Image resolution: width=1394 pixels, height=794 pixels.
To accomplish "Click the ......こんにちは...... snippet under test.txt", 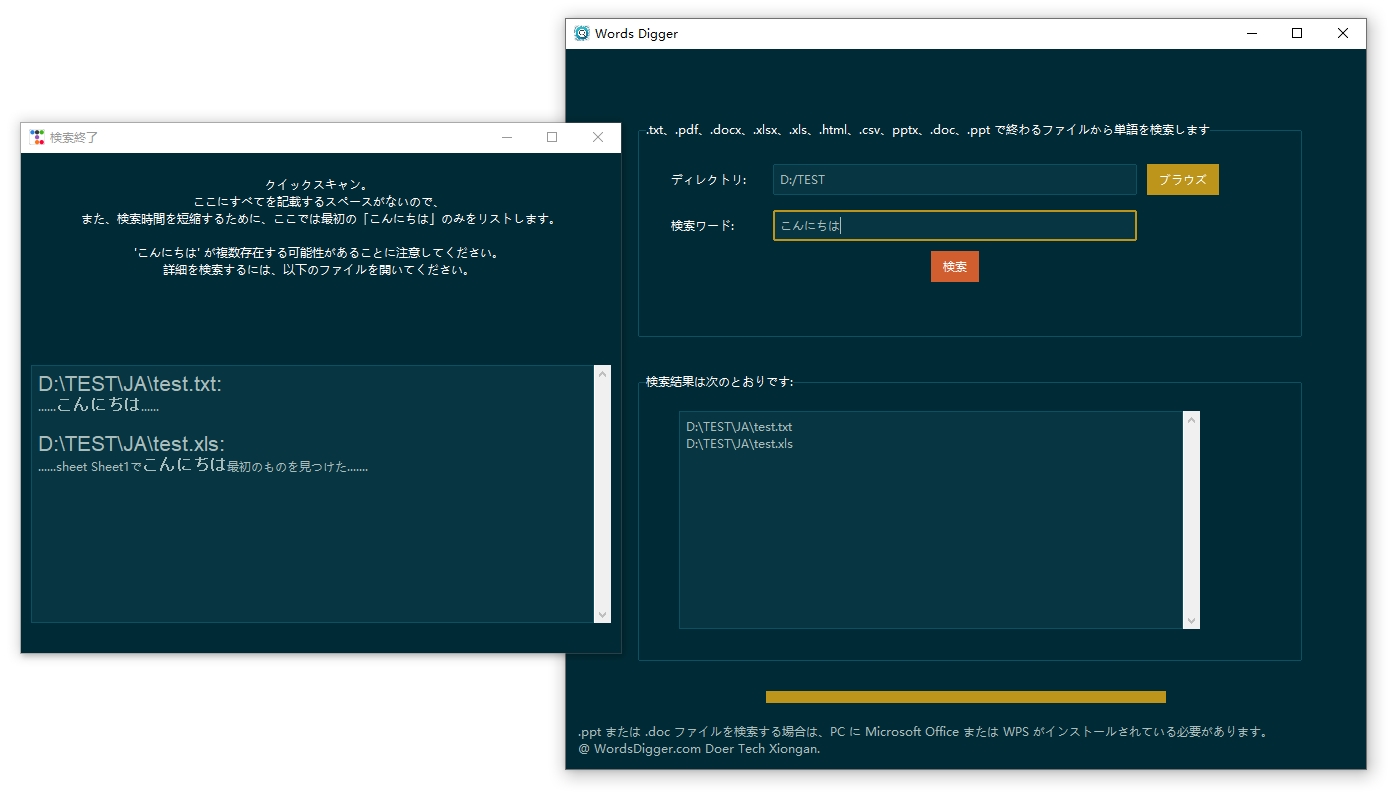I will click(99, 406).
